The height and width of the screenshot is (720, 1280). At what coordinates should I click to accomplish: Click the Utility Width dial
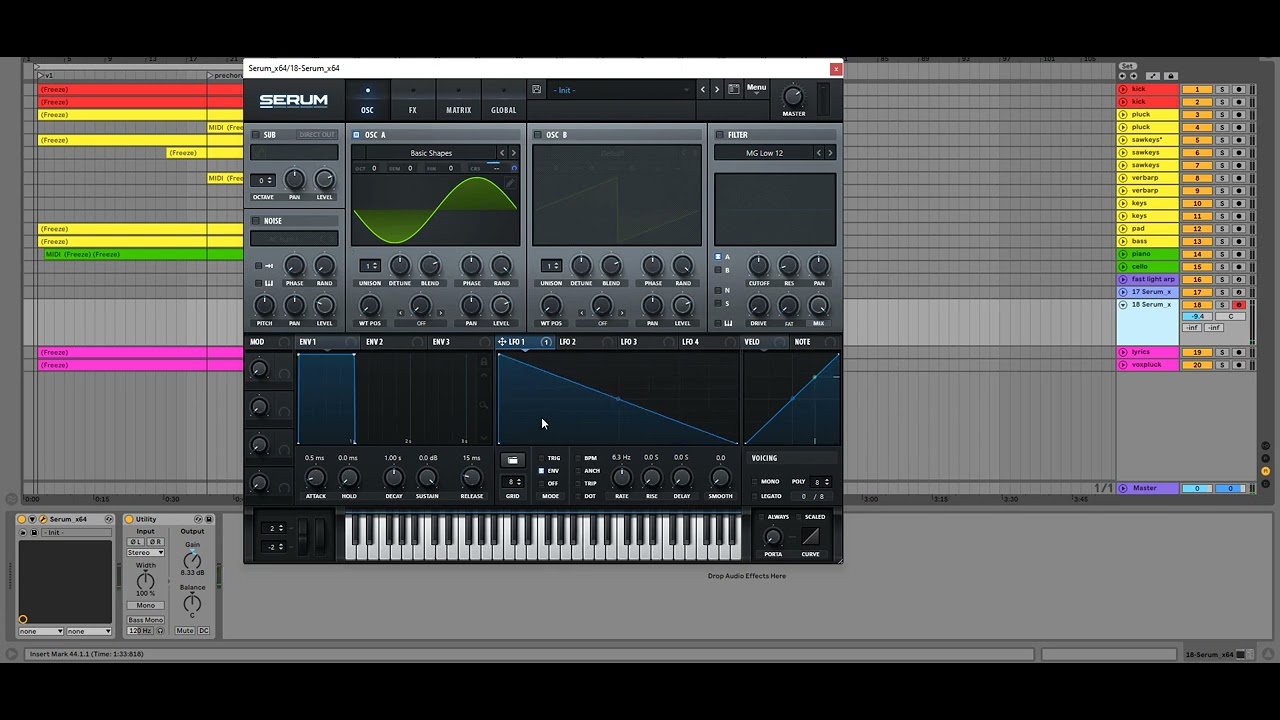click(x=146, y=580)
